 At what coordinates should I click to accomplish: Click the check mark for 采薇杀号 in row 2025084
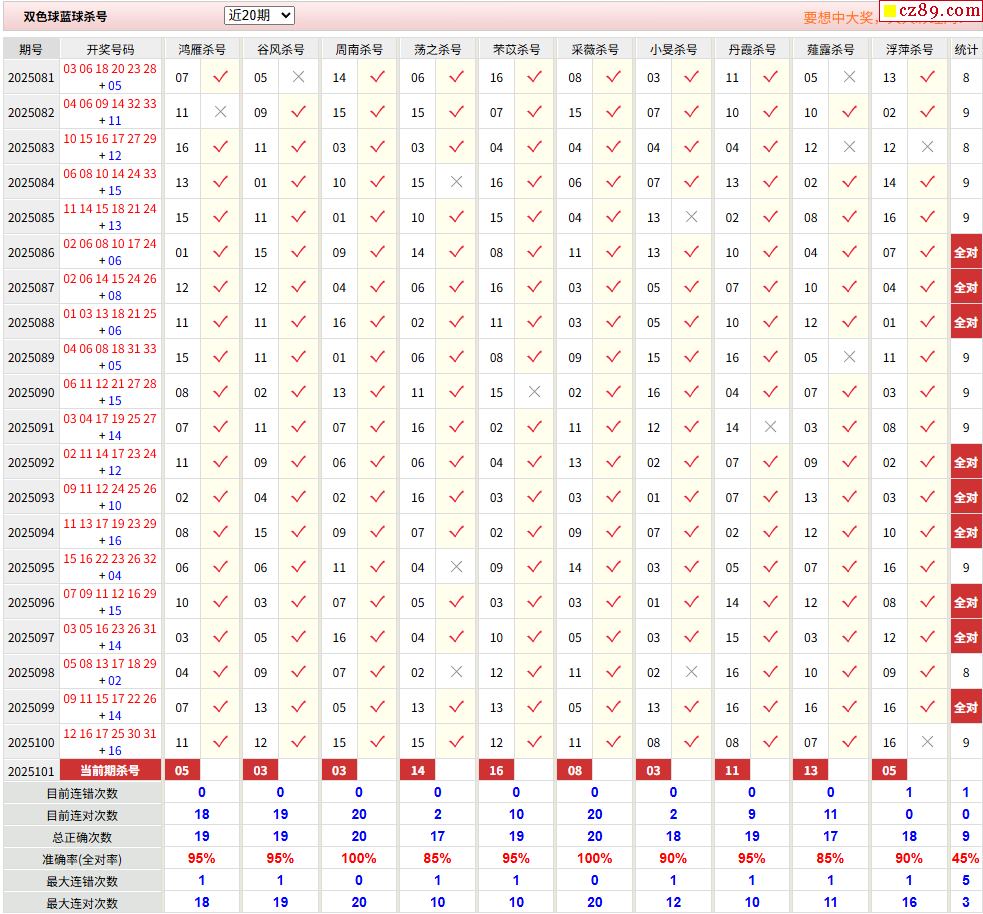coord(613,182)
